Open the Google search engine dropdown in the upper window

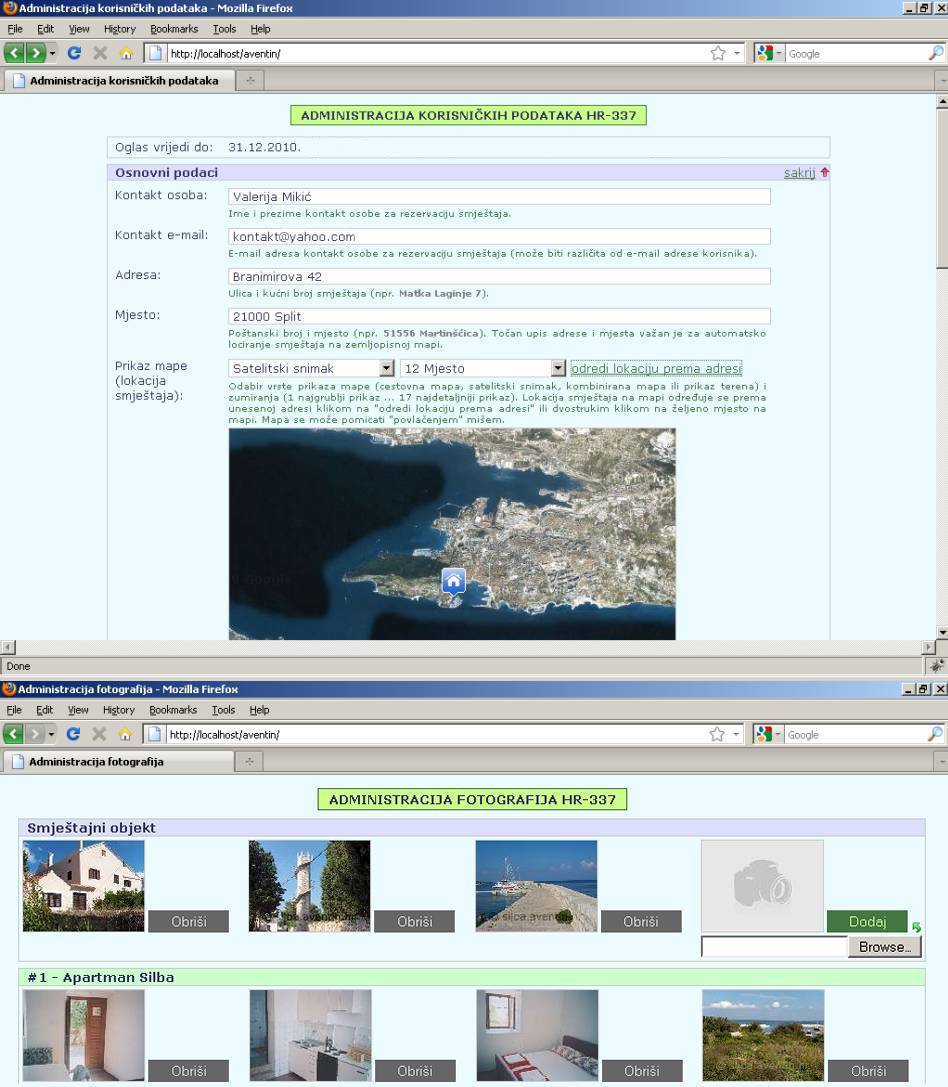(x=770, y=54)
